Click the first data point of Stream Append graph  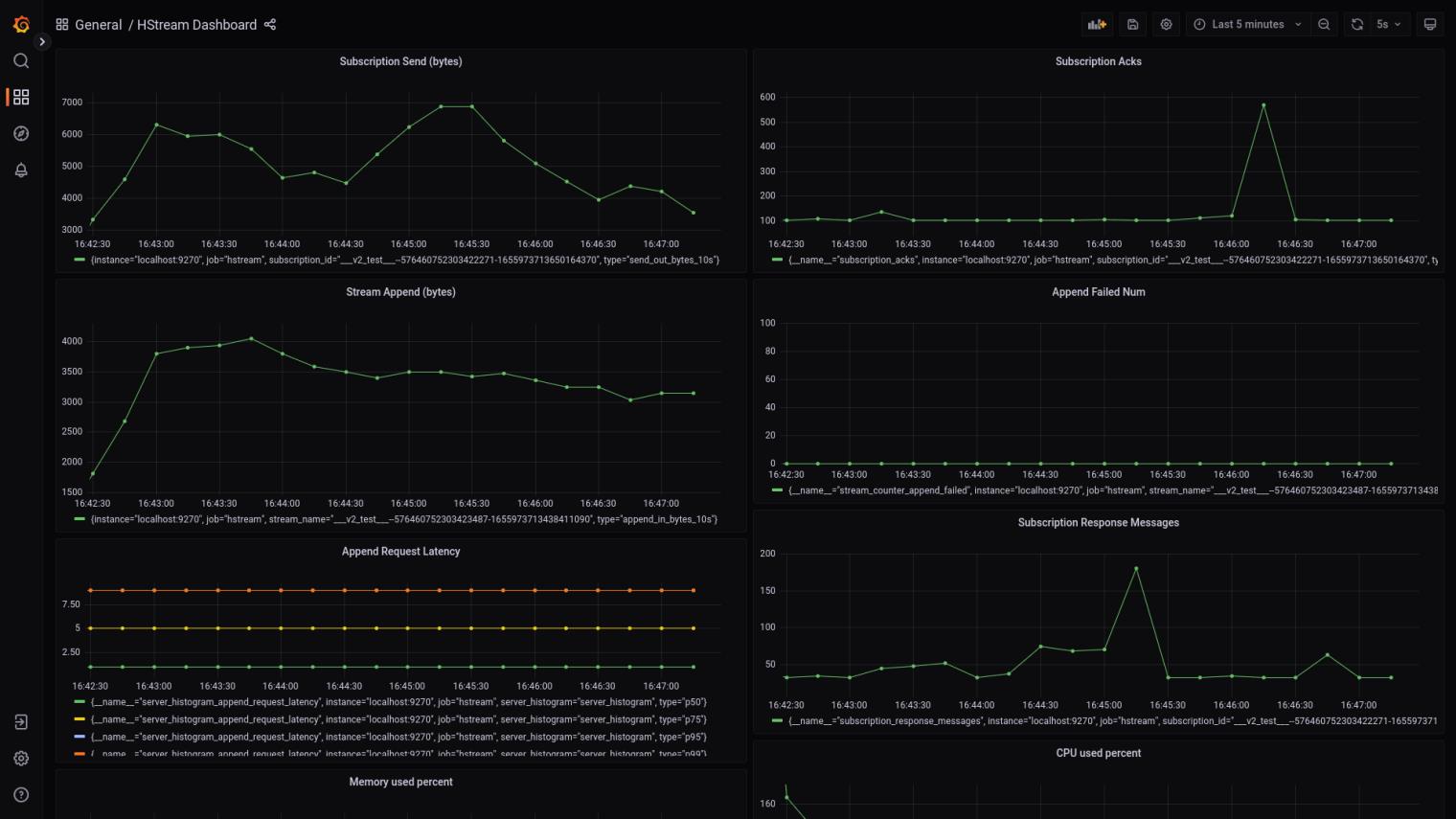pos(93,474)
